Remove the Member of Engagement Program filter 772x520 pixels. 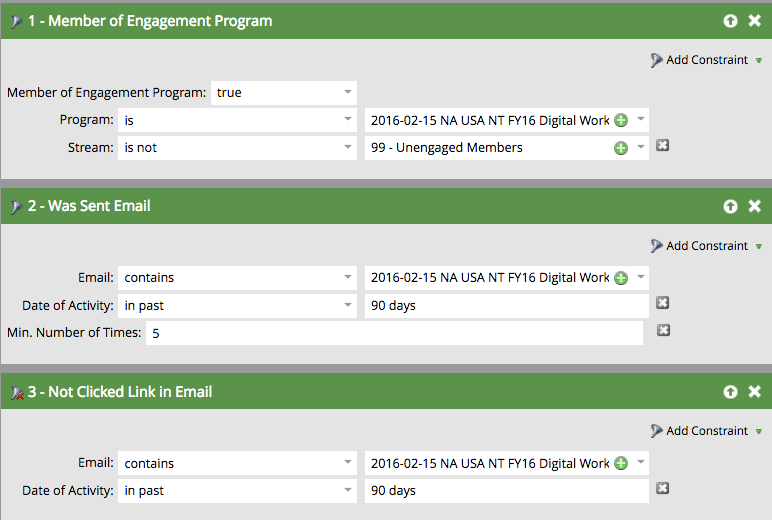click(x=755, y=21)
